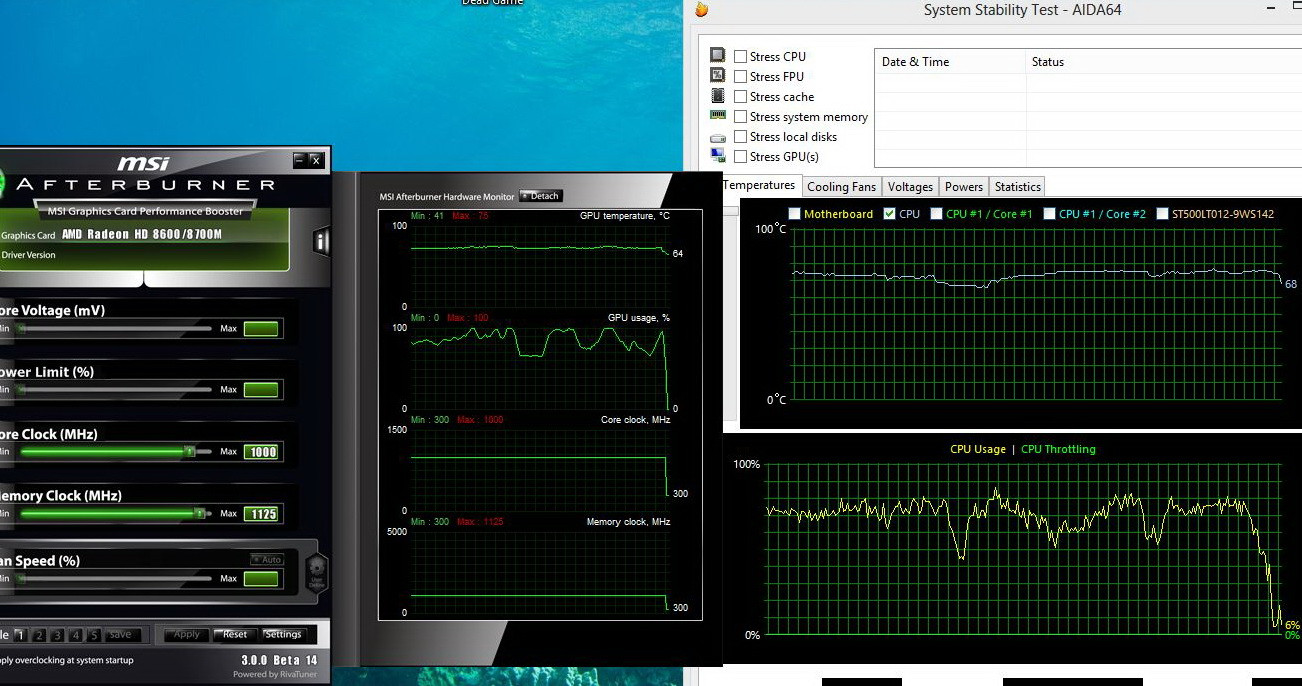Click the Fan Speed slider track
The height and width of the screenshot is (686, 1302).
point(114,579)
